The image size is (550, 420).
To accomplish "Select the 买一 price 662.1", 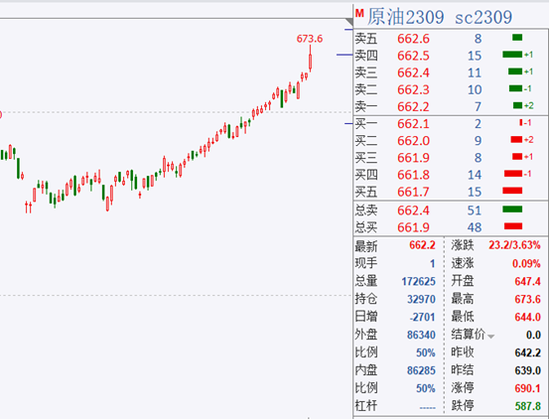I will (x=413, y=124).
